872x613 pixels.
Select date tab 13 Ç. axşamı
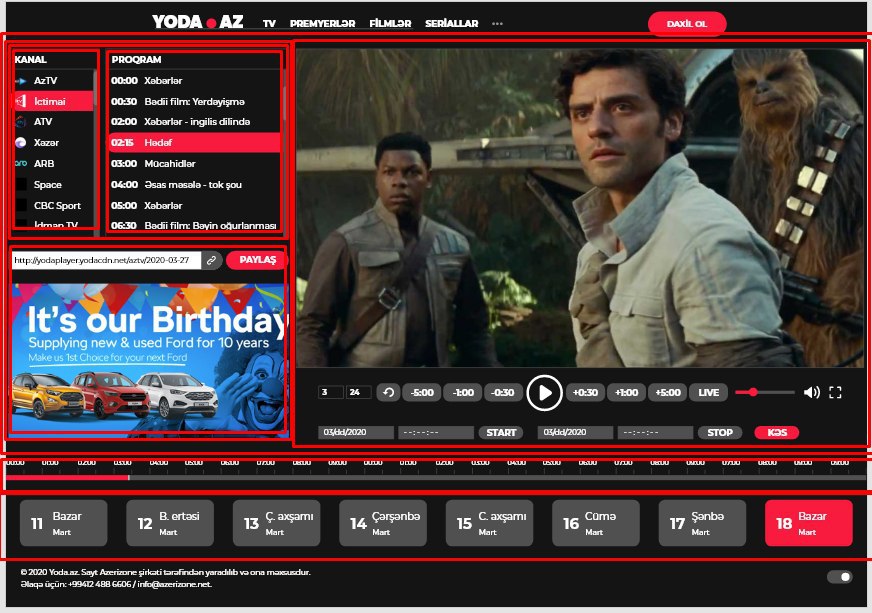pyautogui.click(x=276, y=523)
